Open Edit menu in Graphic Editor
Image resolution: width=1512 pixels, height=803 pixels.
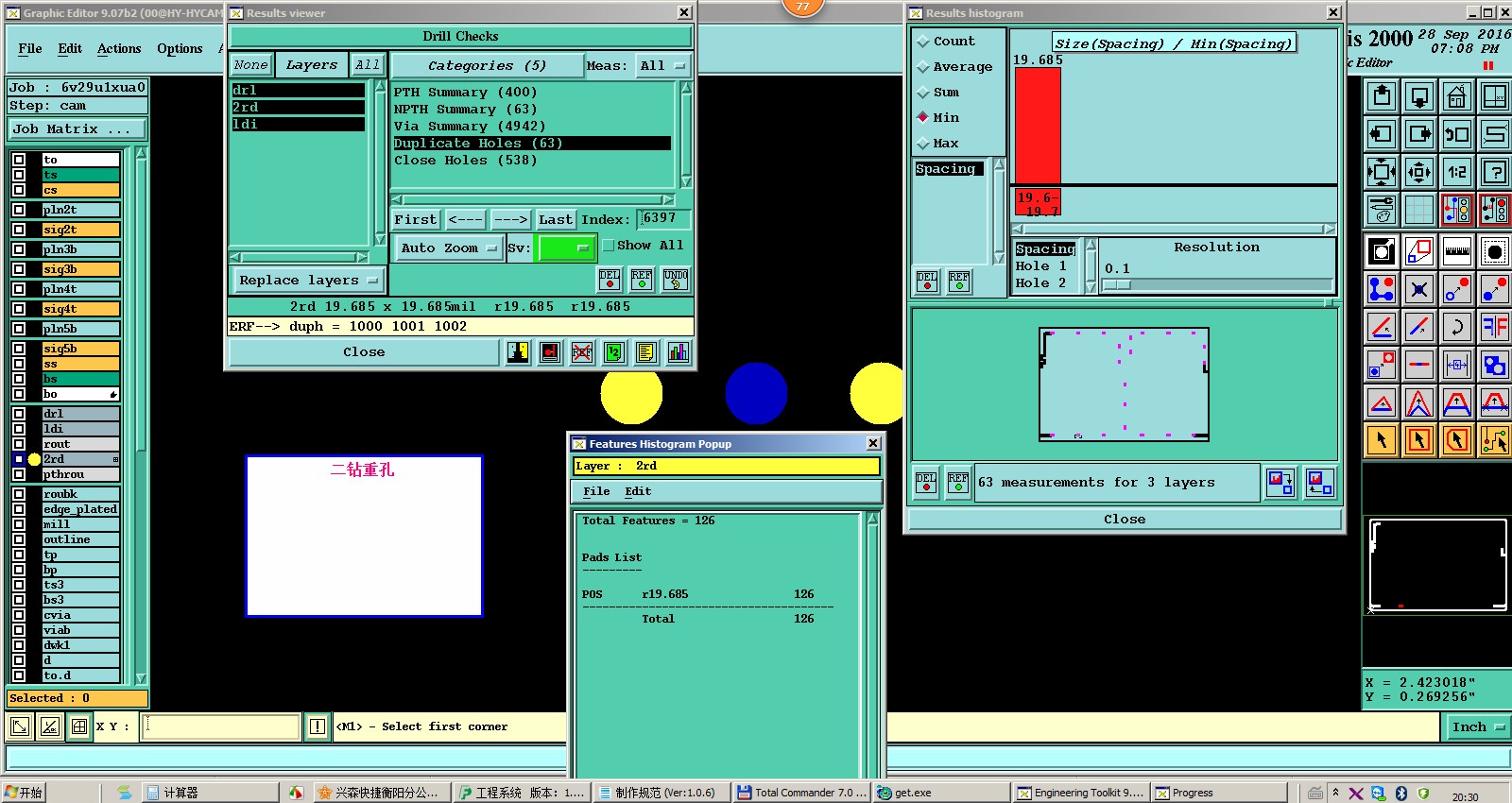point(70,49)
